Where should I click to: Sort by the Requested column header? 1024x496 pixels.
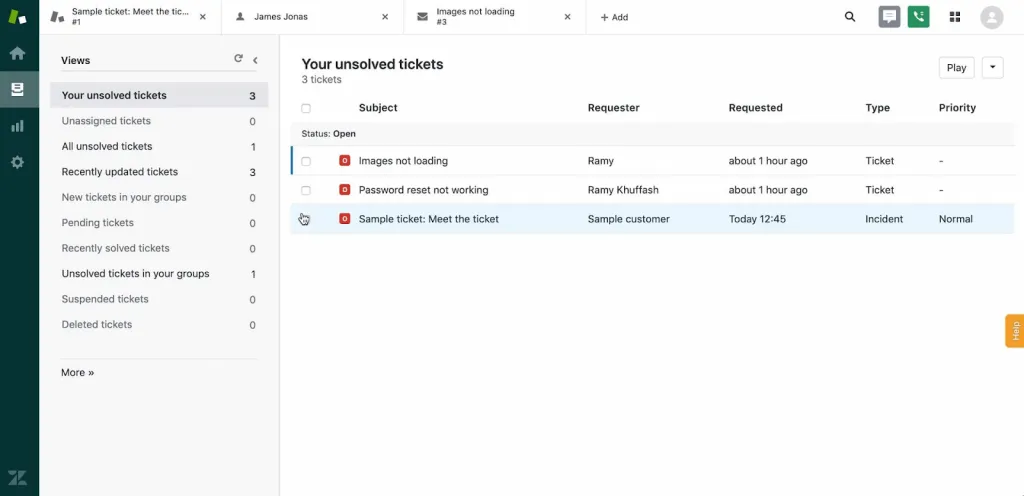pos(756,108)
